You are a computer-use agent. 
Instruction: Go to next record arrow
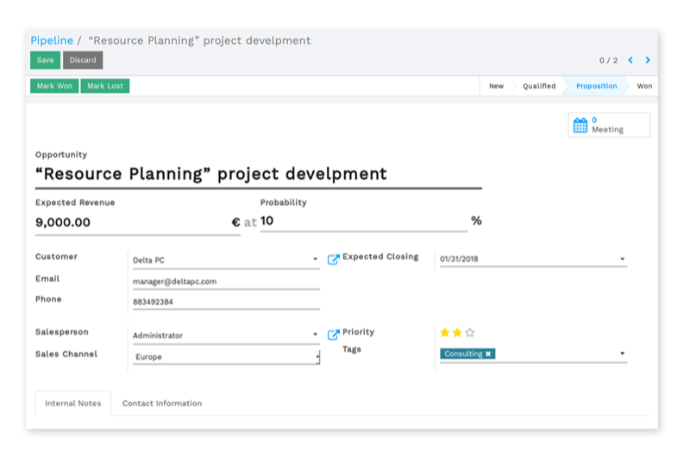click(x=648, y=60)
